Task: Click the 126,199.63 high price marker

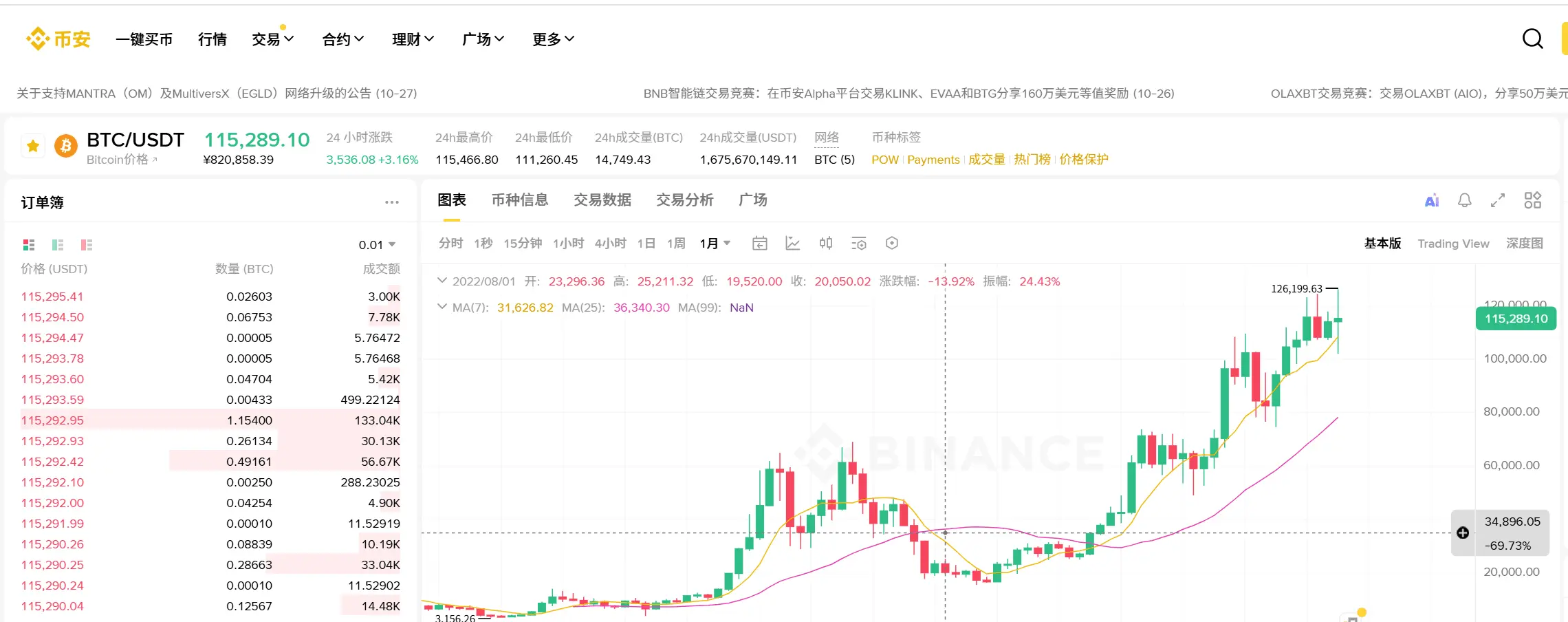Action: pyautogui.click(x=1296, y=289)
